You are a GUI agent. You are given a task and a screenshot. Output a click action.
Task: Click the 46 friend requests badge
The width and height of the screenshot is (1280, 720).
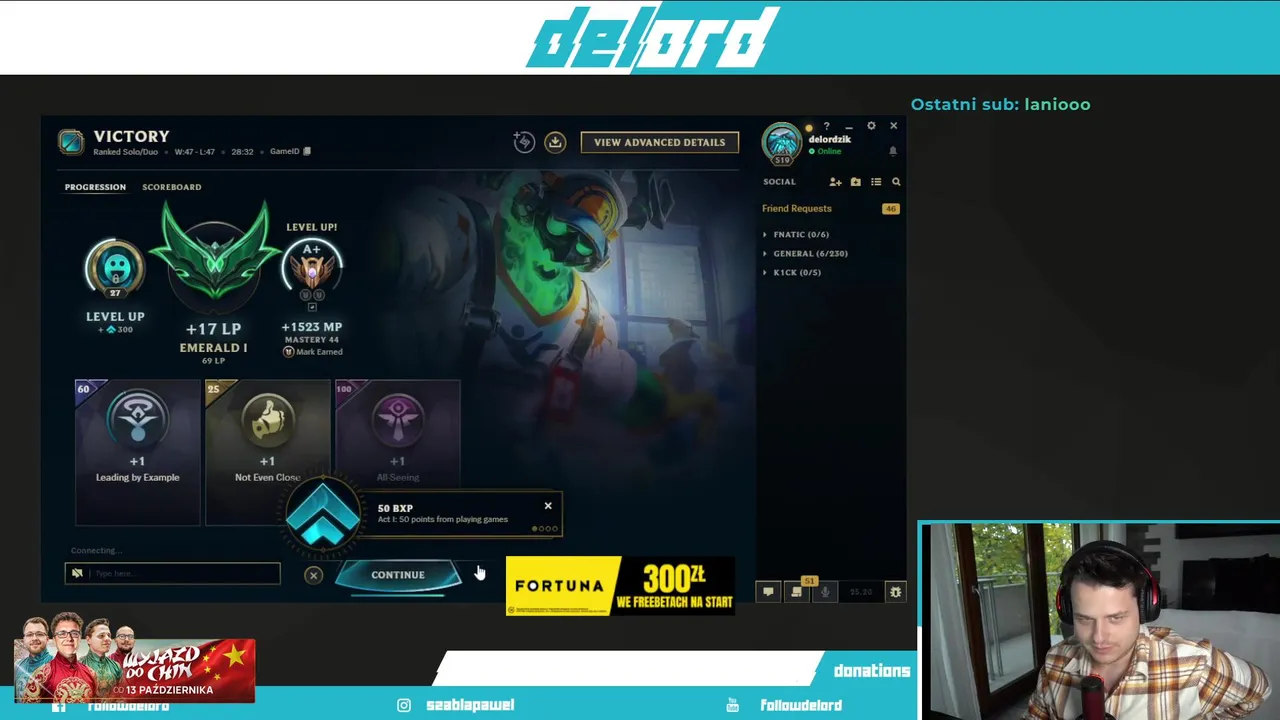click(890, 209)
